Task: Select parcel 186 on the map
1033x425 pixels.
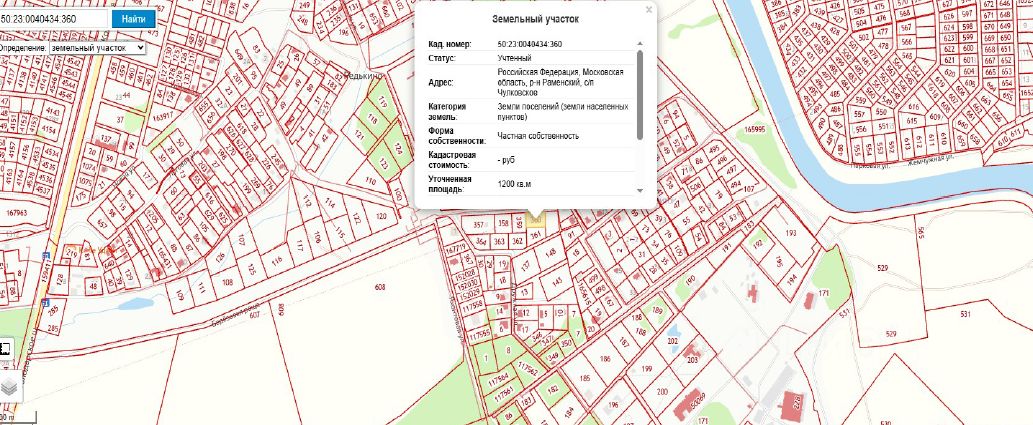Action: point(603,356)
